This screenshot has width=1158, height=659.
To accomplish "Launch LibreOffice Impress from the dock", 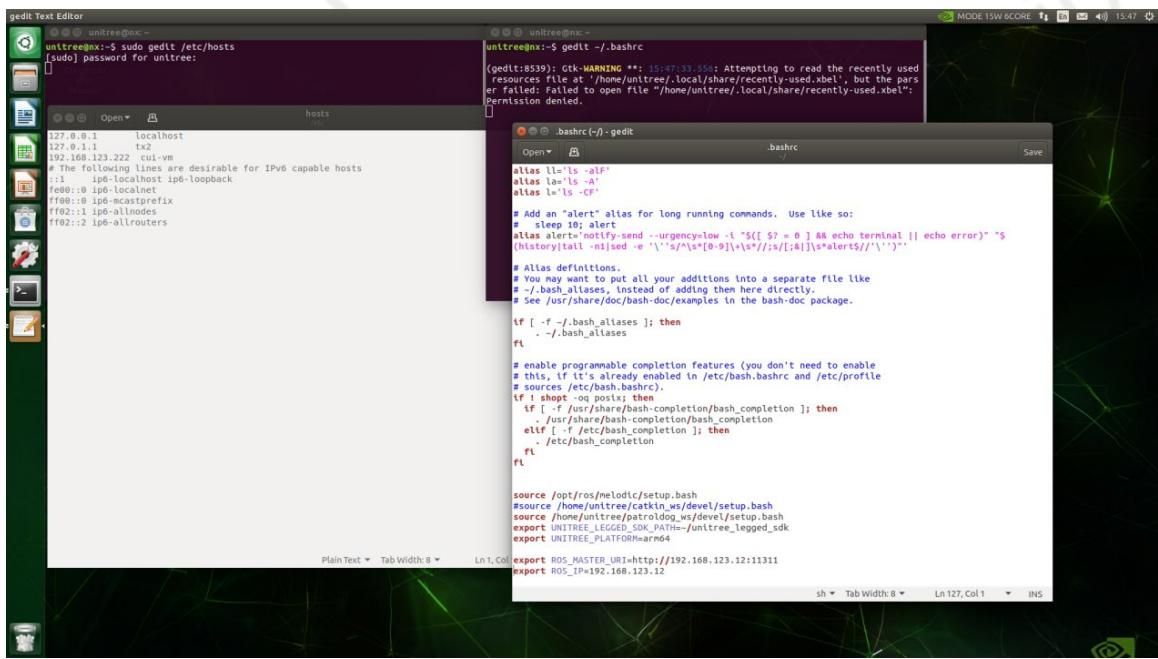I will point(24,185).
